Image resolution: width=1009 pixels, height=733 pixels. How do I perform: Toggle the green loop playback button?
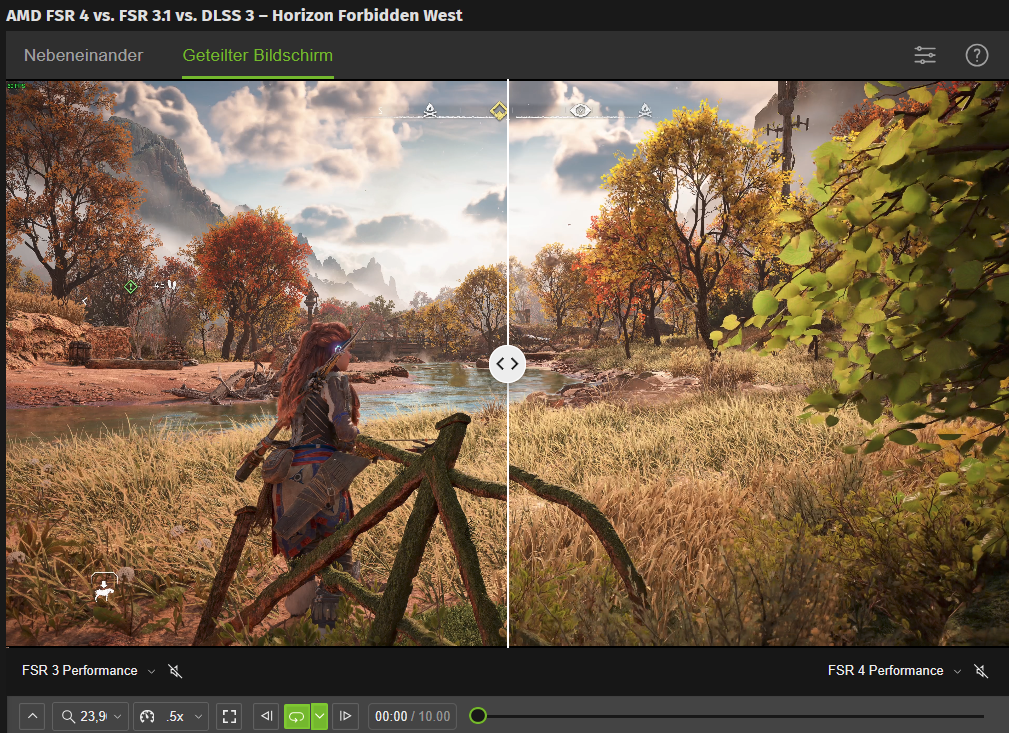coord(297,716)
